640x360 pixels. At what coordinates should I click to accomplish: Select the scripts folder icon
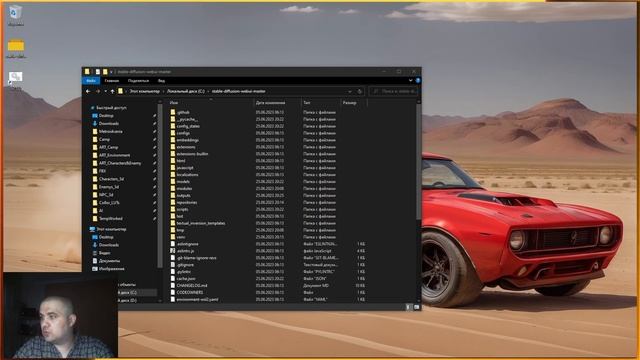[x=173, y=209]
